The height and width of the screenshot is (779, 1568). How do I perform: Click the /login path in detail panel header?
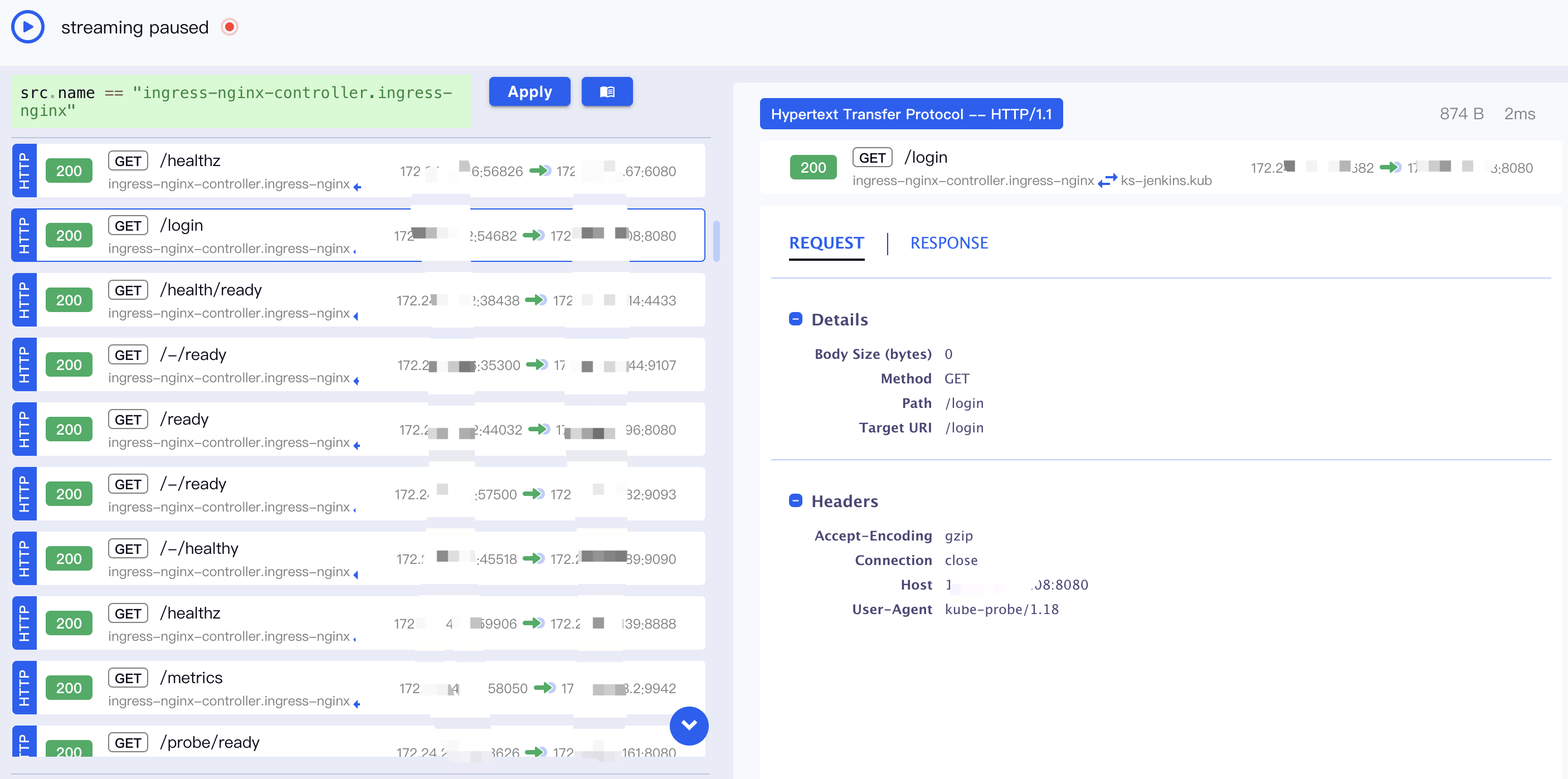coord(926,158)
